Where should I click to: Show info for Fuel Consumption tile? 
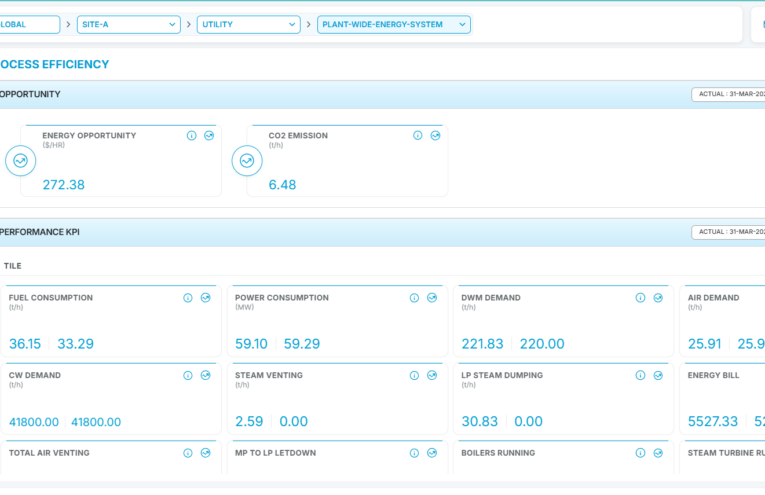188,298
